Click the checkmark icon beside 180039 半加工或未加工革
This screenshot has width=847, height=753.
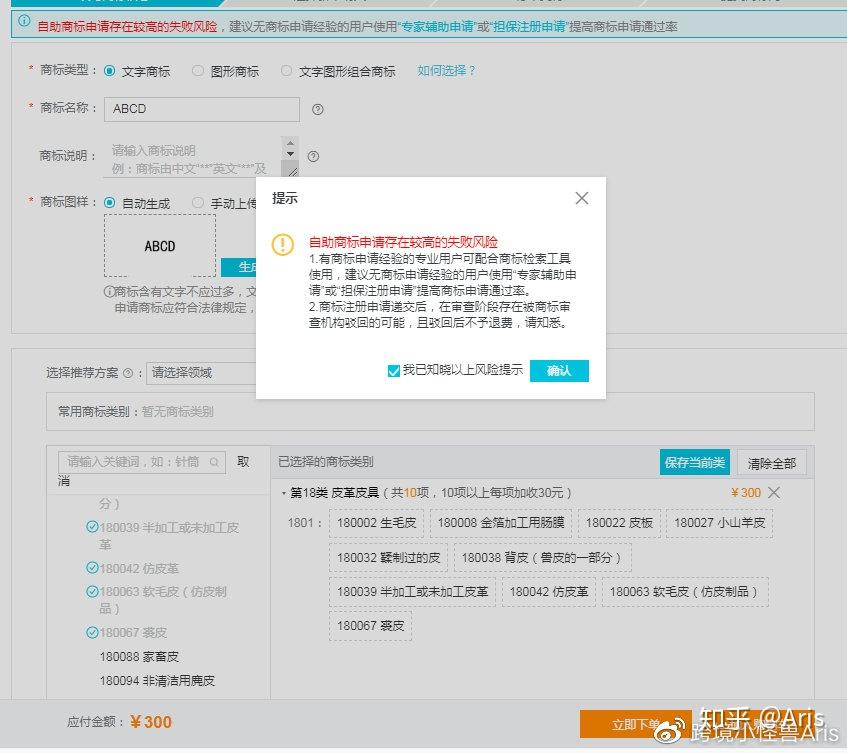click(92, 527)
